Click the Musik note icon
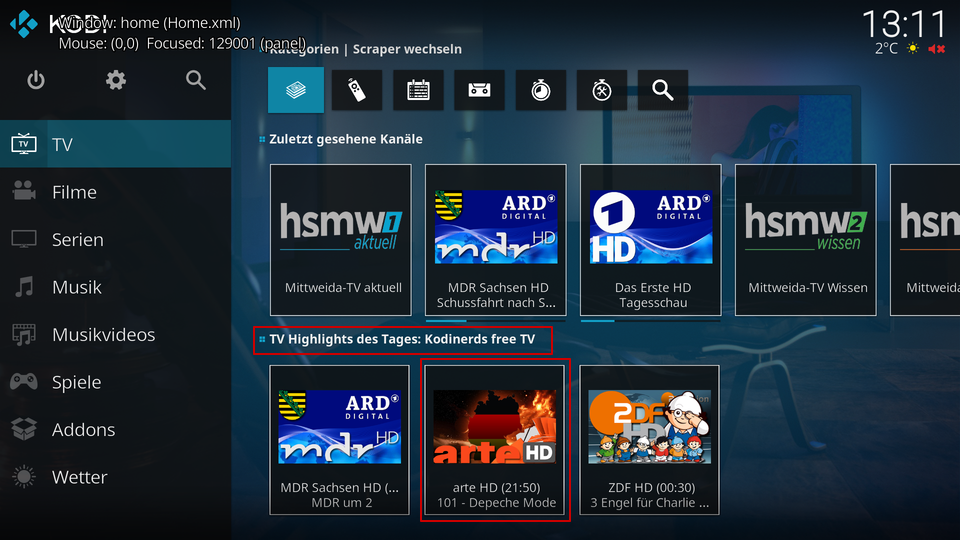The image size is (960, 540). 24,287
